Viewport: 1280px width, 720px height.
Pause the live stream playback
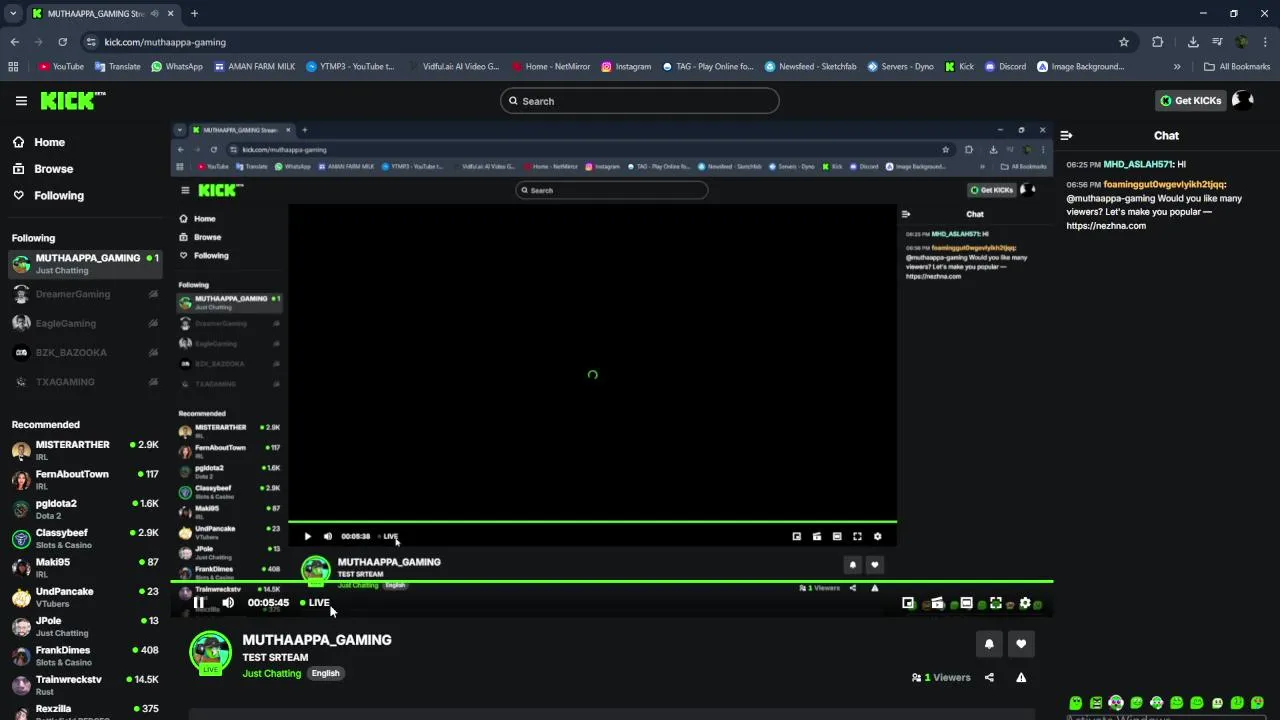[x=199, y=603]
